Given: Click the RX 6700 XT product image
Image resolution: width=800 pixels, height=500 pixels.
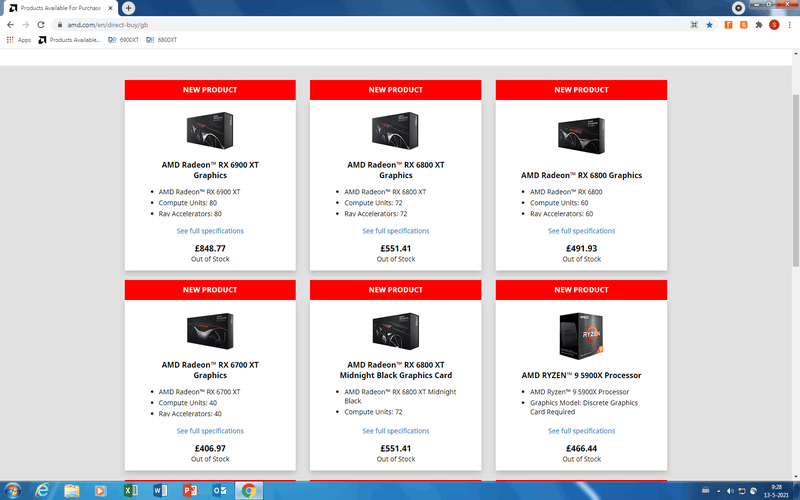Looking at the screenshot, I should (x=210, y=331).
